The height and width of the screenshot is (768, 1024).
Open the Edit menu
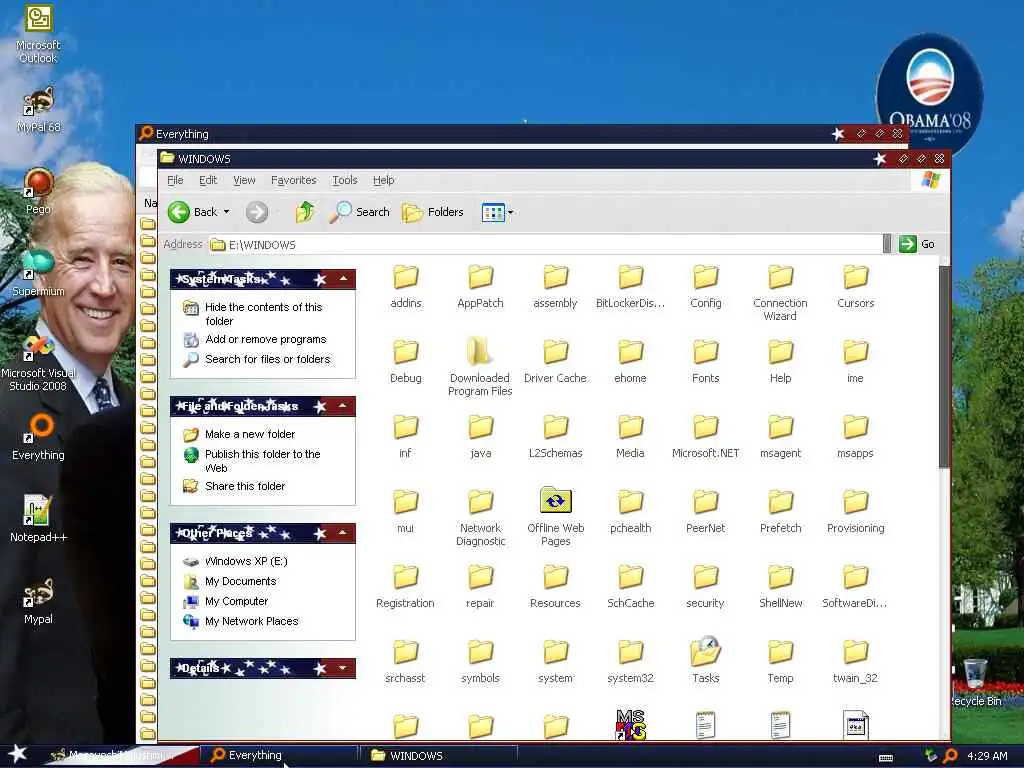coord(208,180)
